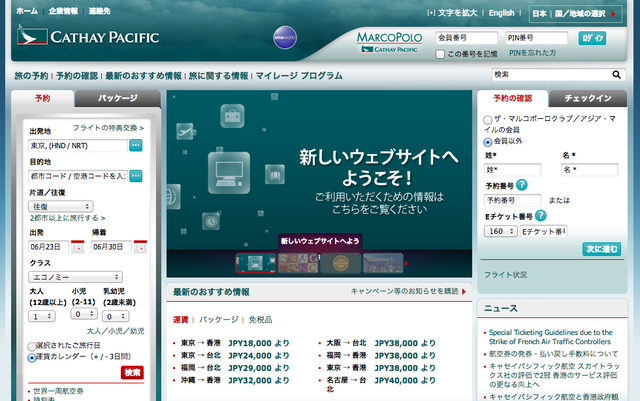Click the search magnifier icon

pyautogui.click(x=616, y=74)
